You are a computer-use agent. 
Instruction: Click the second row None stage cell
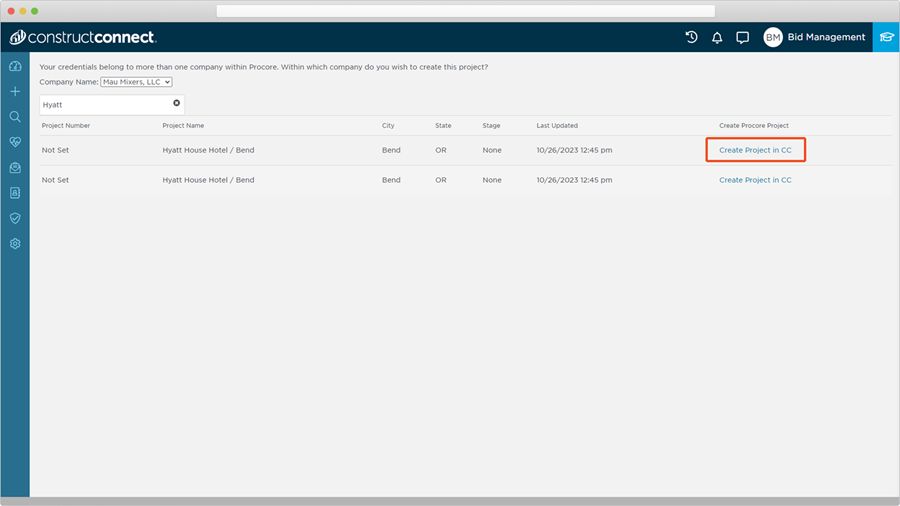[x=492, y=180]
